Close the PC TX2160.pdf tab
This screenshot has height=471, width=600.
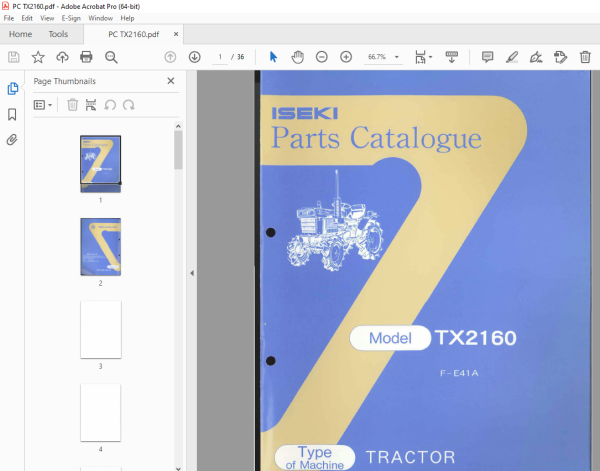coord(176,34)
